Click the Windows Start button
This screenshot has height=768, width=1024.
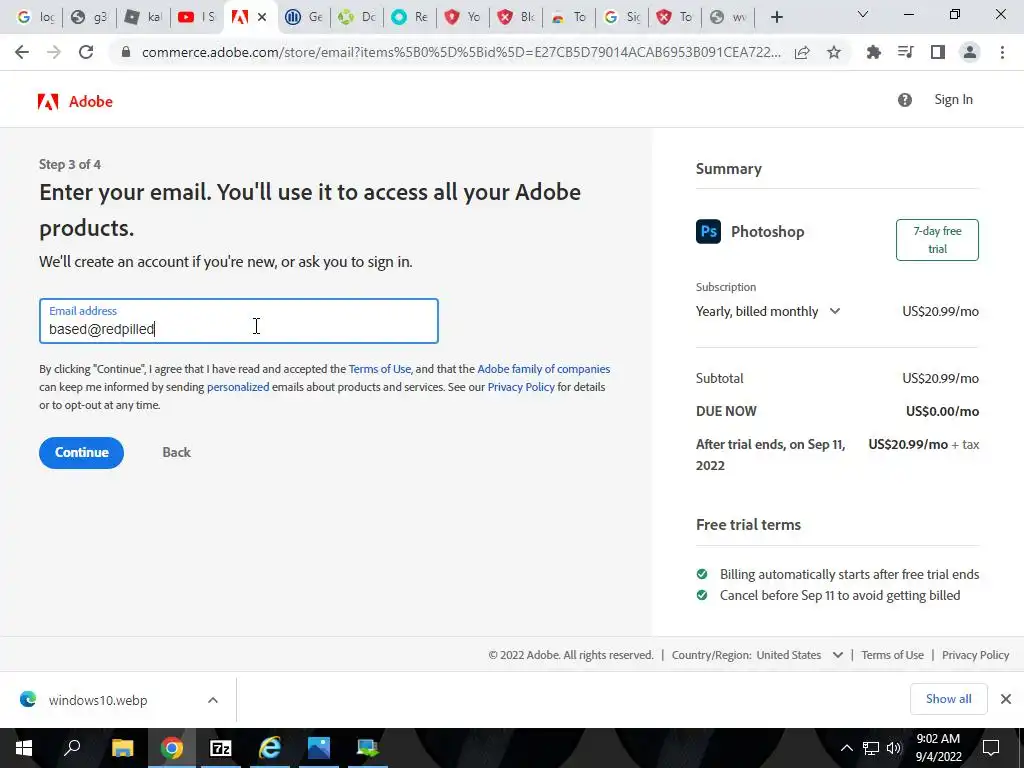(x=24, y=748)
